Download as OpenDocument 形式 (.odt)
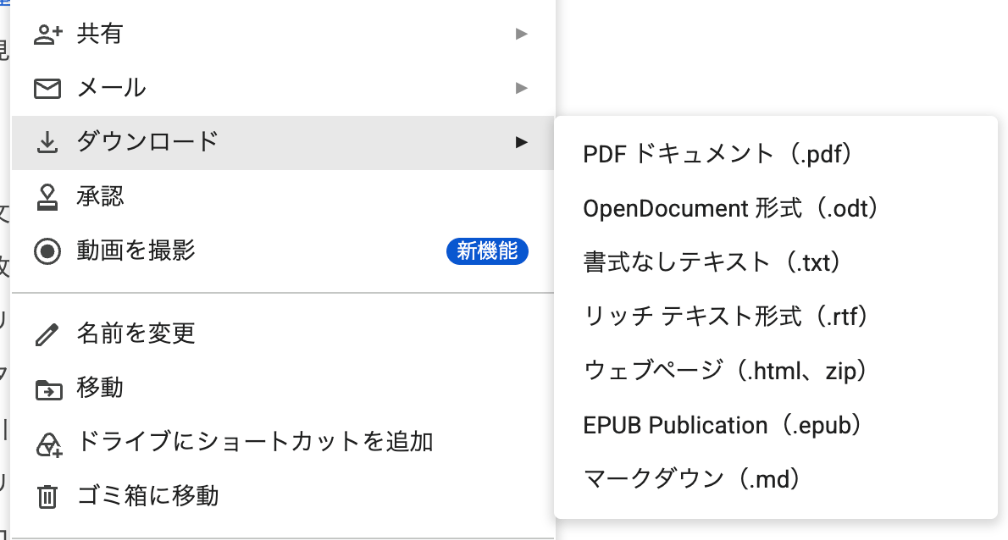This screenshot has height=540, width=1008. pos(776,208)
